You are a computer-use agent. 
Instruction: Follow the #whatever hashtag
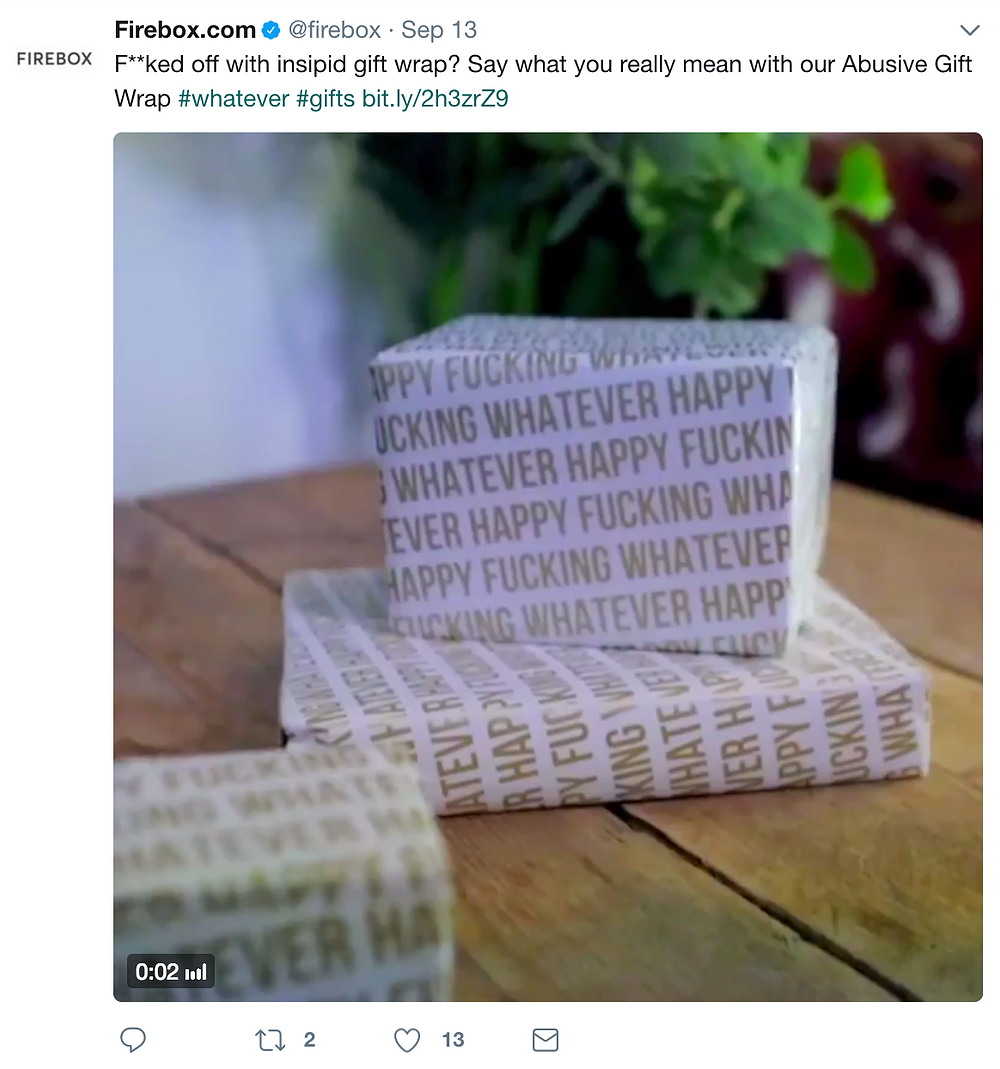coord(234,99)
